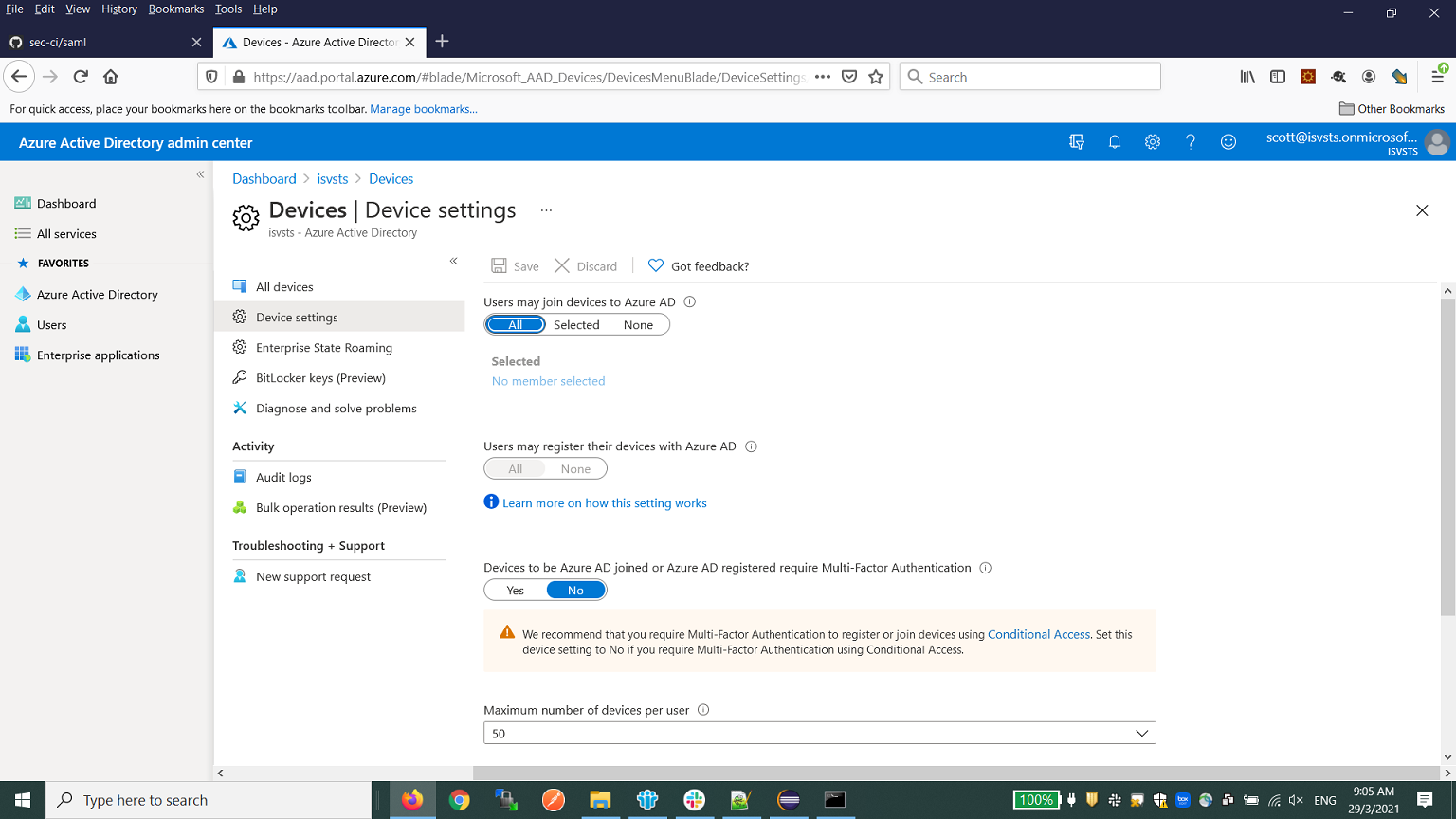
Task: Set require Multi-Factor Authentication to No
Action: click(x=575, y=591)
